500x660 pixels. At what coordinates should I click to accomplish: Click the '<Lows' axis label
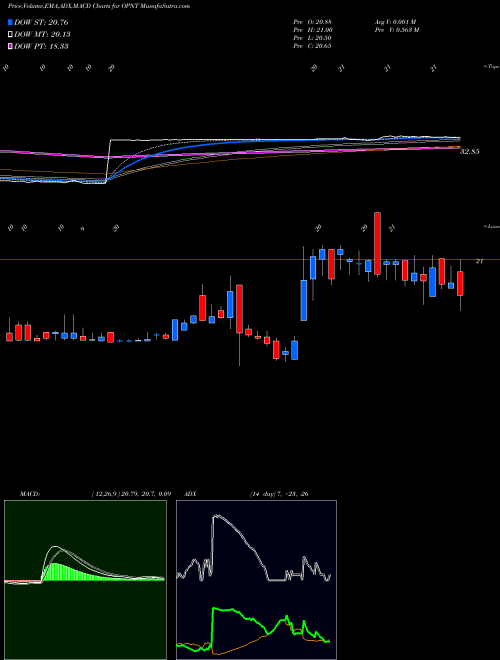[x=491, y=226]
